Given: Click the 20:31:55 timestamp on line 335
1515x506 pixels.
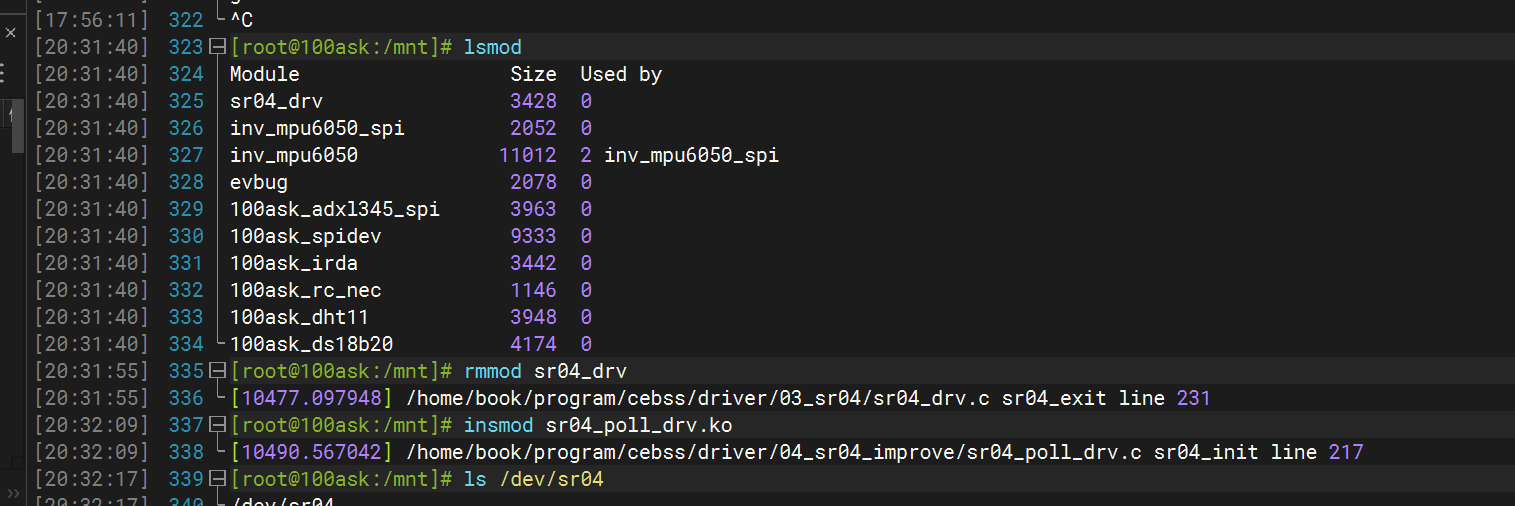Looking at the screenshot, I should 92,371.
